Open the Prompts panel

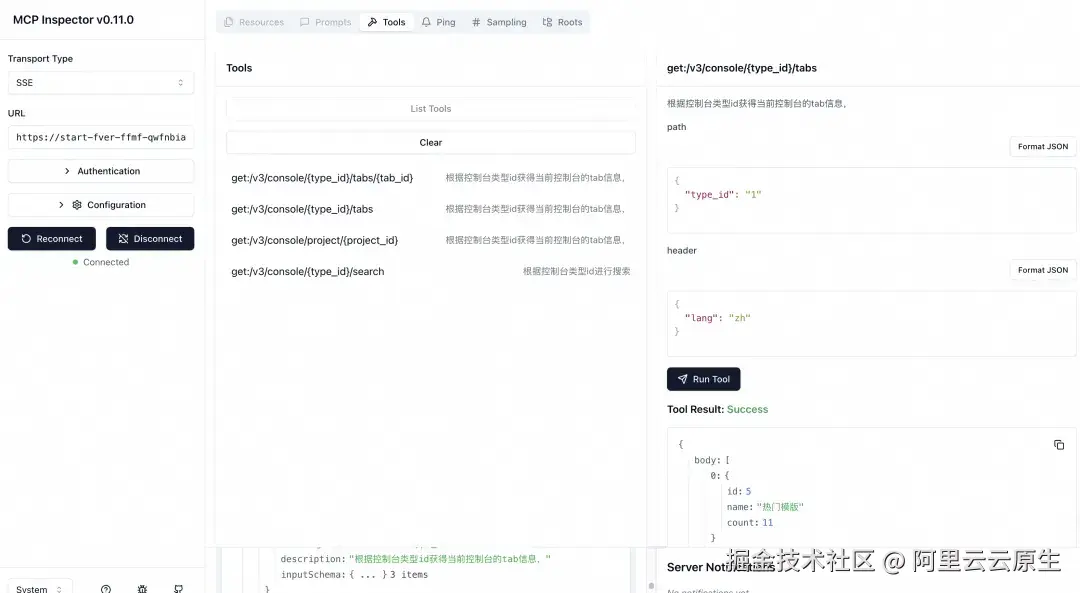tap(325, 21)
